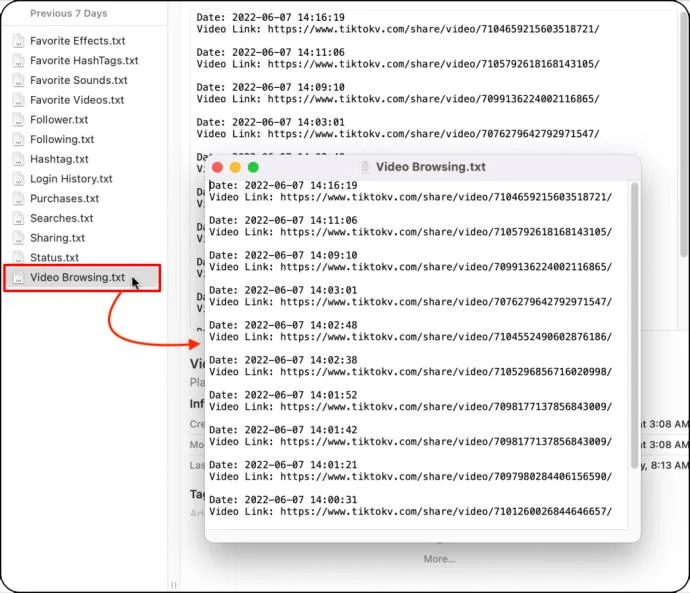
Task: Click date line 2022-06-07 14:02:48
Action: (x=283, y=325)
